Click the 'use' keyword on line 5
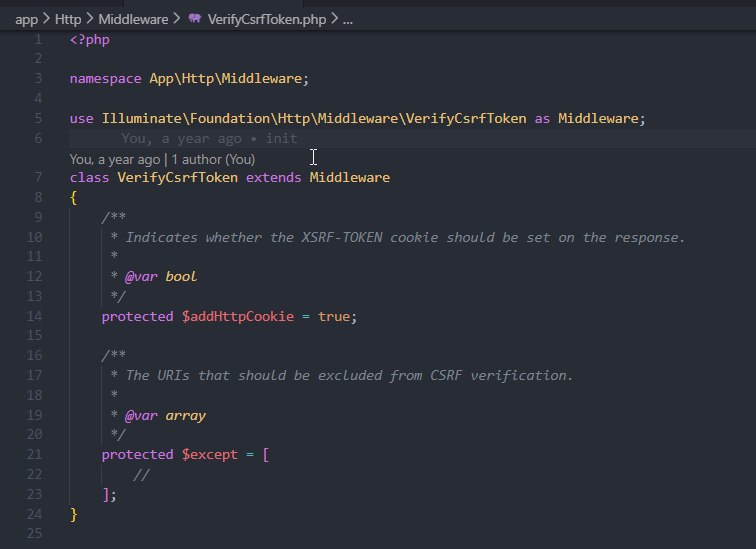 coord(81,119)
